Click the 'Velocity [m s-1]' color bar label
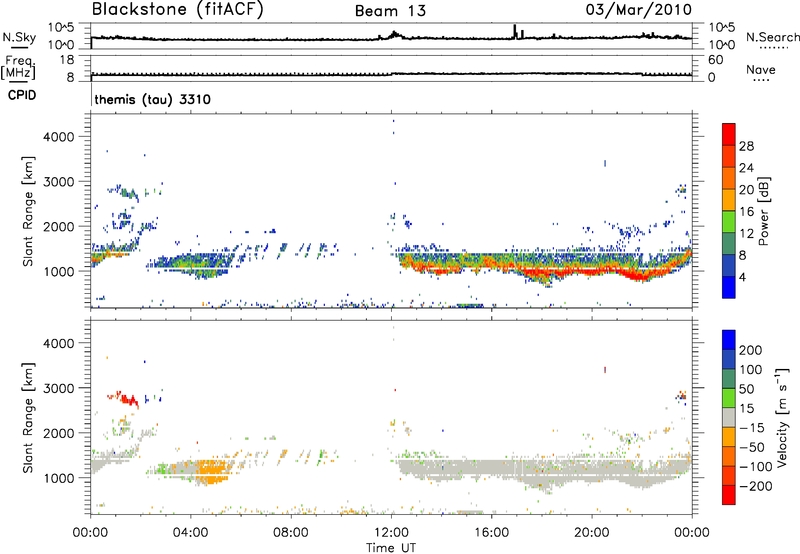The image size is (800, 554). (782, 417)
